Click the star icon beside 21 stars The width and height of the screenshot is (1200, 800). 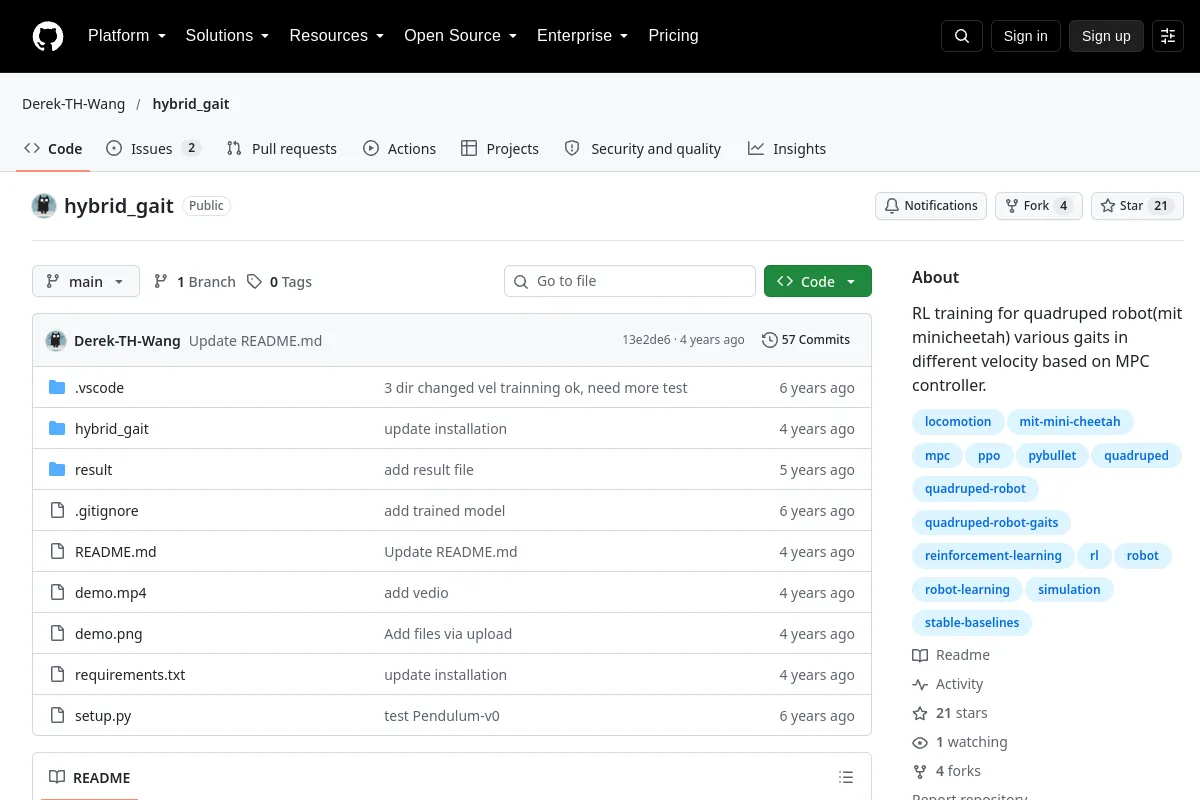(x=920, y=714)
